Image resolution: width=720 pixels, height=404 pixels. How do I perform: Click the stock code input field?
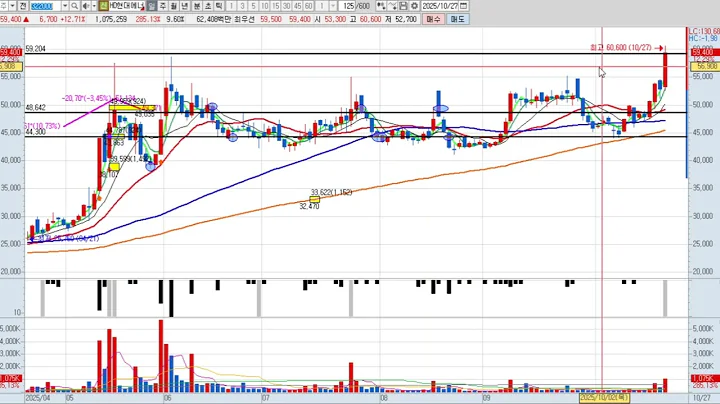tap(45, 6)
